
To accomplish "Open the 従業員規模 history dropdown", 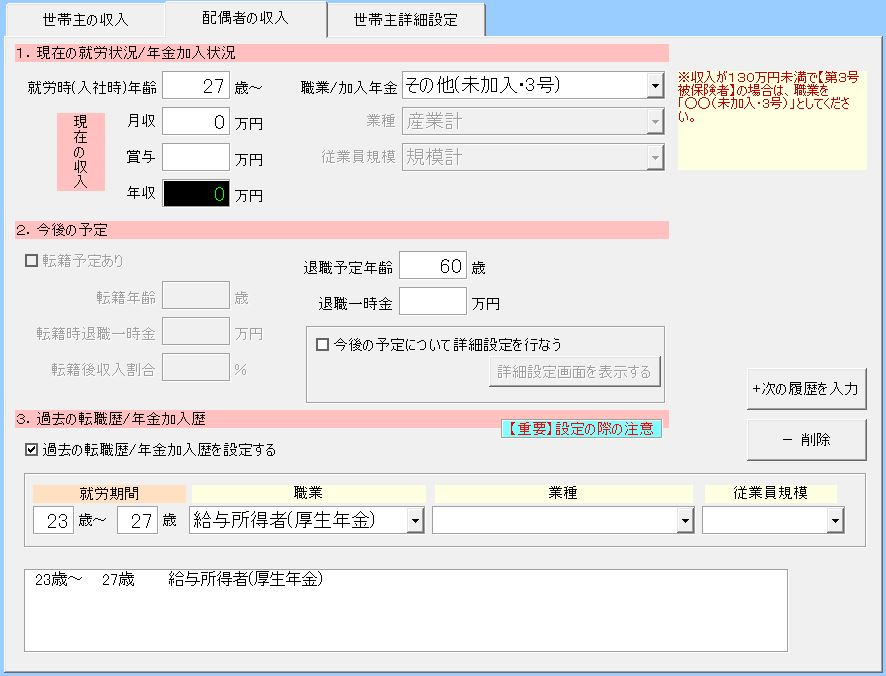I will click(x=834, y=521).
